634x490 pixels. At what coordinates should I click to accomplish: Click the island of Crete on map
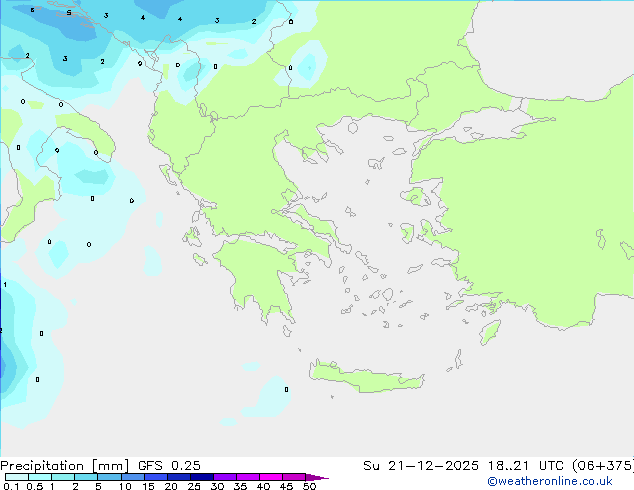[x=367, y=377]
